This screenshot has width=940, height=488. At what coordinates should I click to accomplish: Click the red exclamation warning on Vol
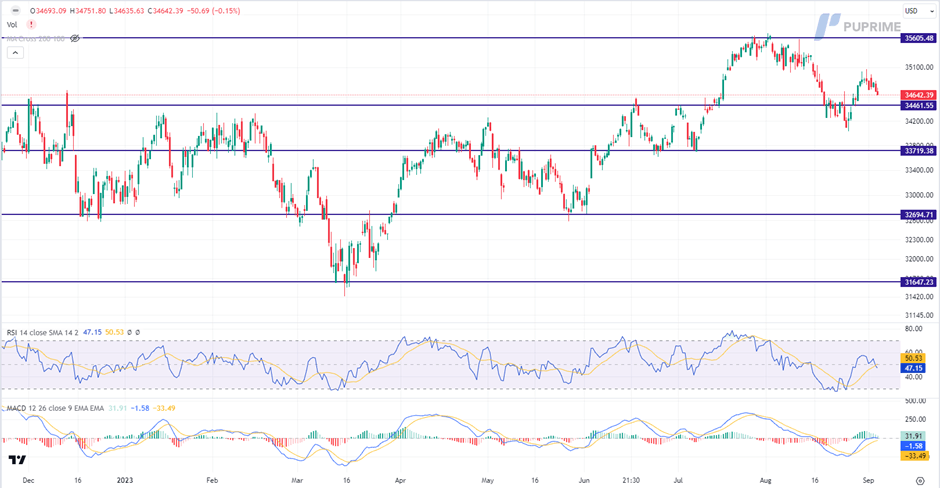tap(31, 25)
